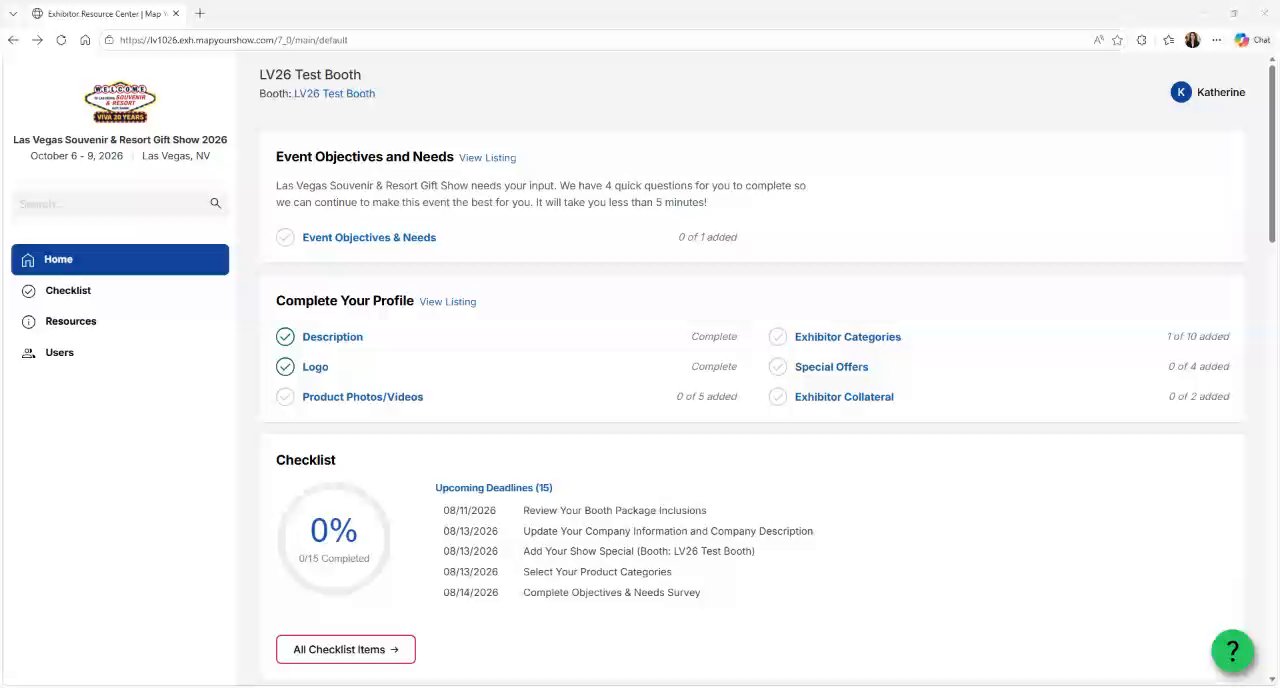Open Copilot Chat in the browser toolbar
The image size is (1280, 688).
(1252, 40)
